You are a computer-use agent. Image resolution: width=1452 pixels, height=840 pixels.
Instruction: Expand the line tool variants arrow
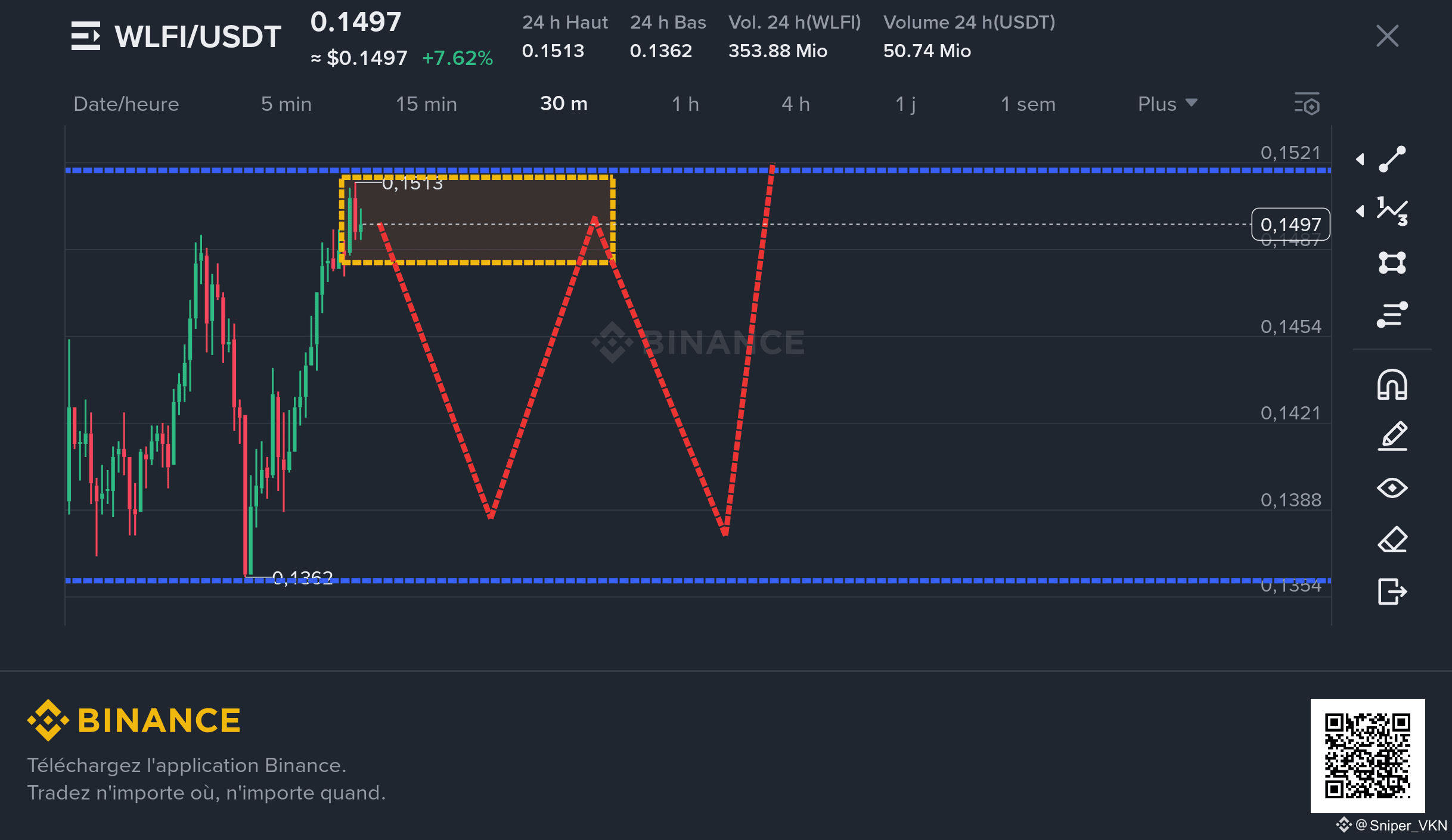1360,159
